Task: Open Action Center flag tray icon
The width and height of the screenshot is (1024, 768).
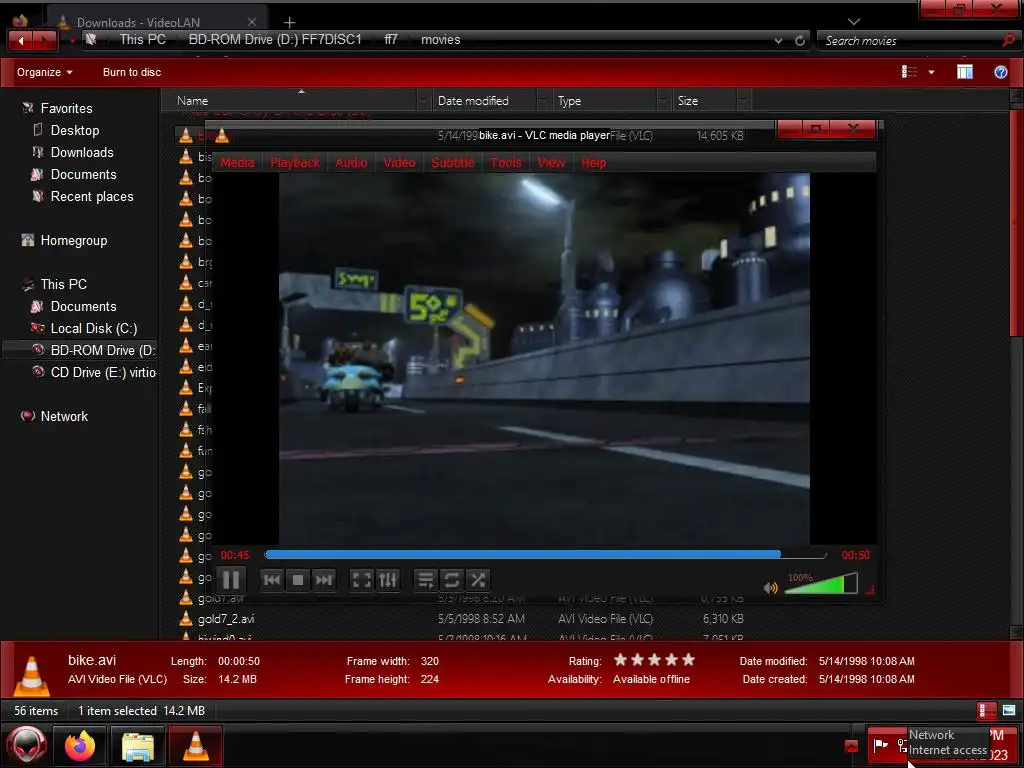Action: tap(881, 744)
